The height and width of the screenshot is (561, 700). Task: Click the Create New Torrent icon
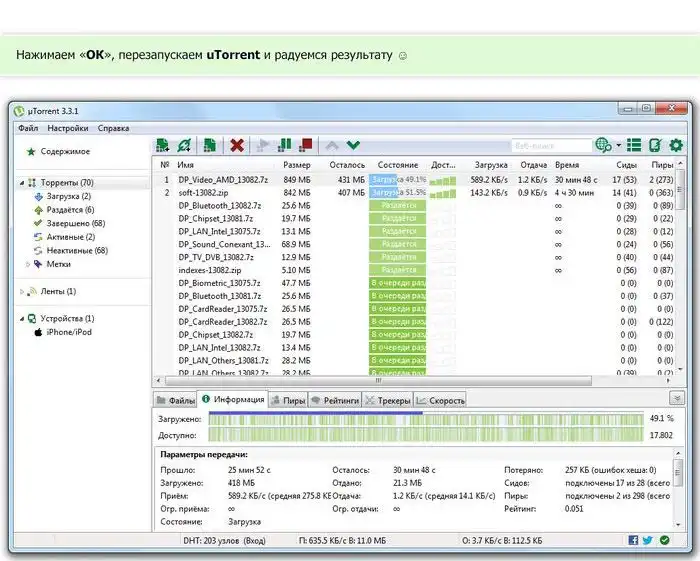210,146
